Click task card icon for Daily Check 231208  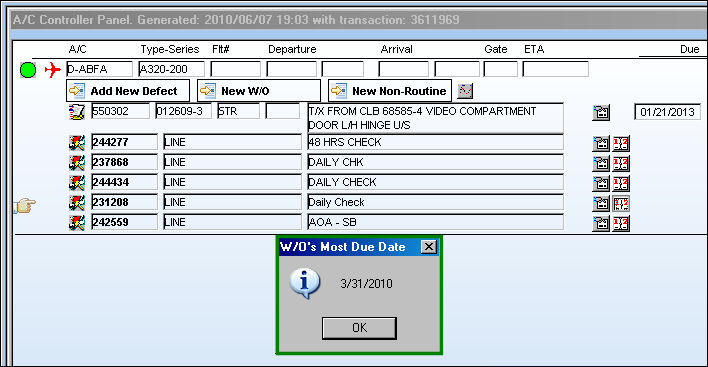(621, 204)
